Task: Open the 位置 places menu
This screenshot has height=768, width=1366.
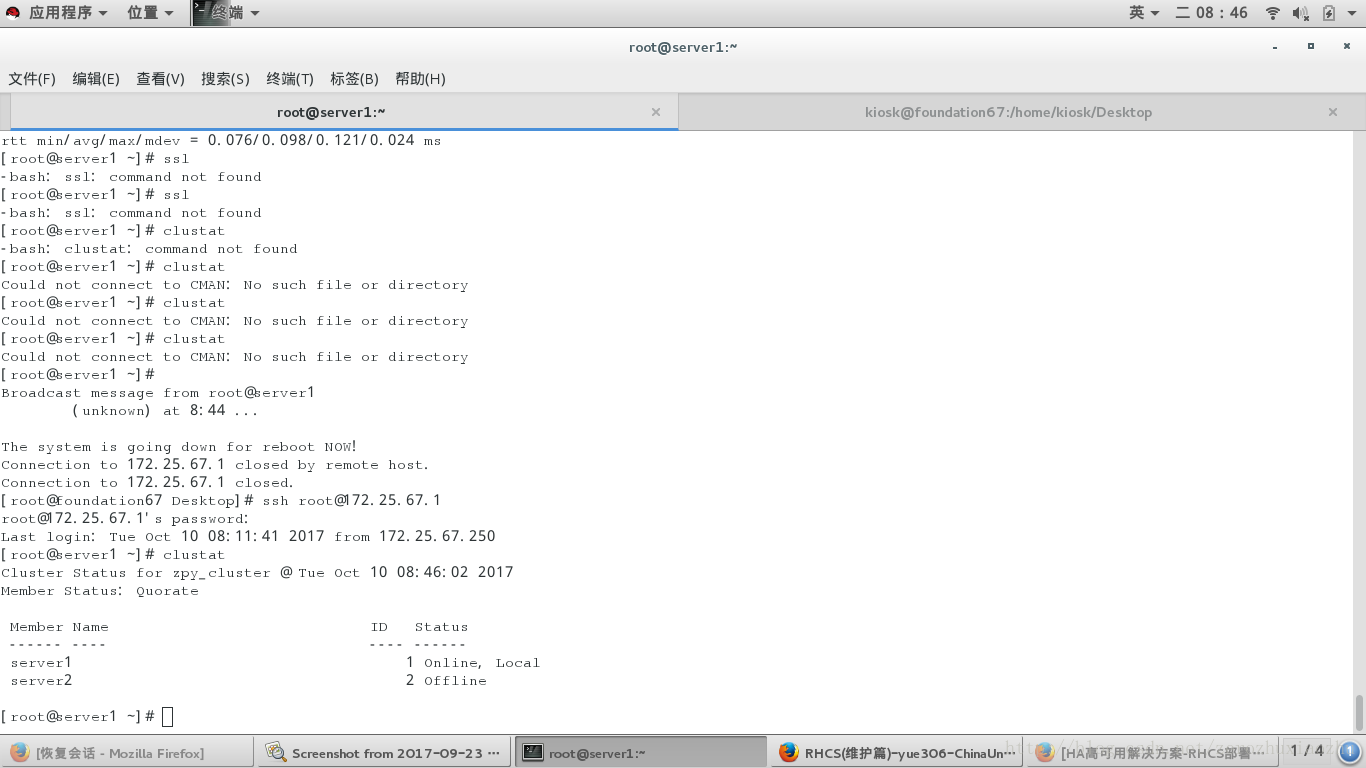Action: point(150,13)
